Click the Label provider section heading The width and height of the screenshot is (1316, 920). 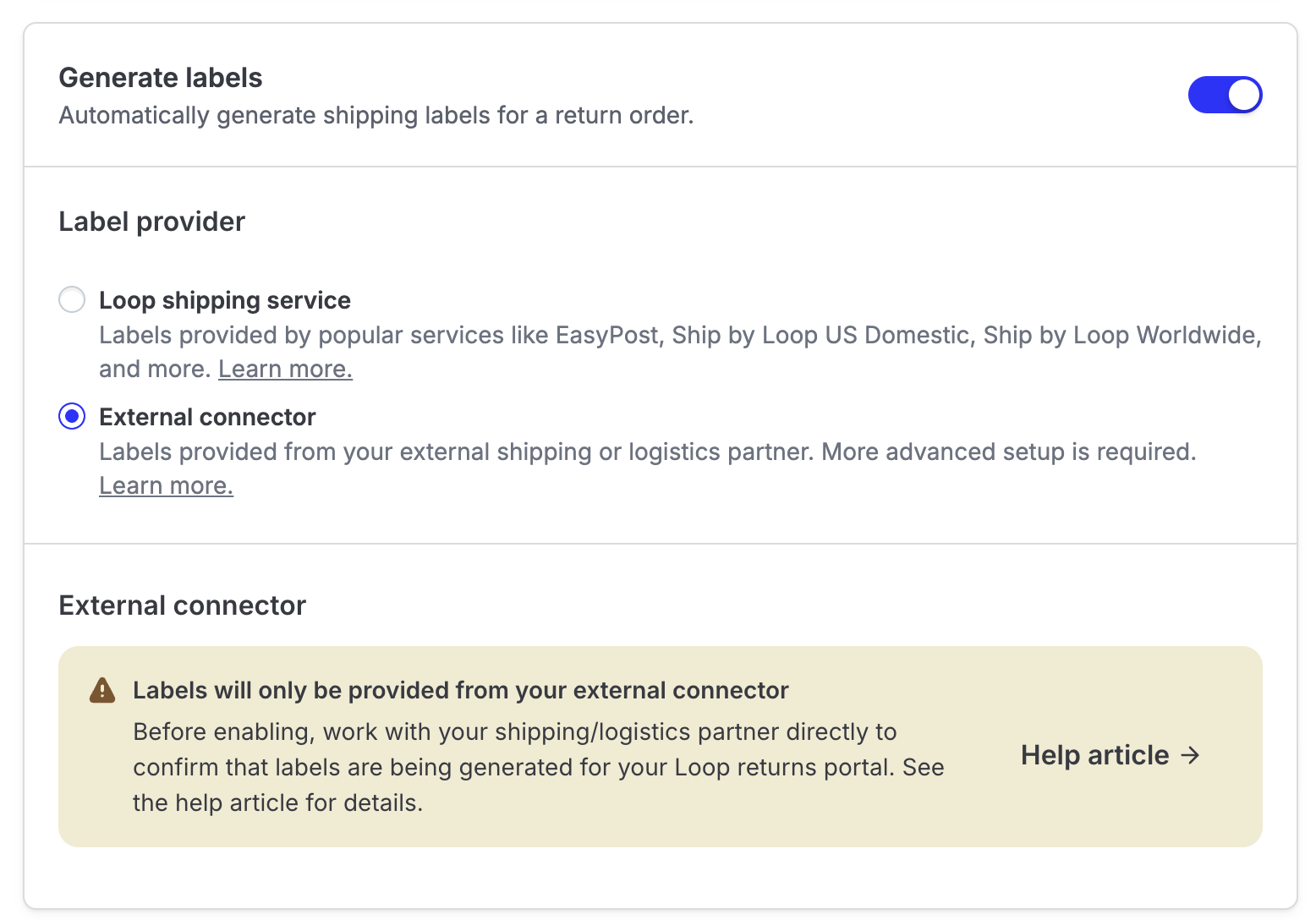pyautogui.click(x=152, y=222)
